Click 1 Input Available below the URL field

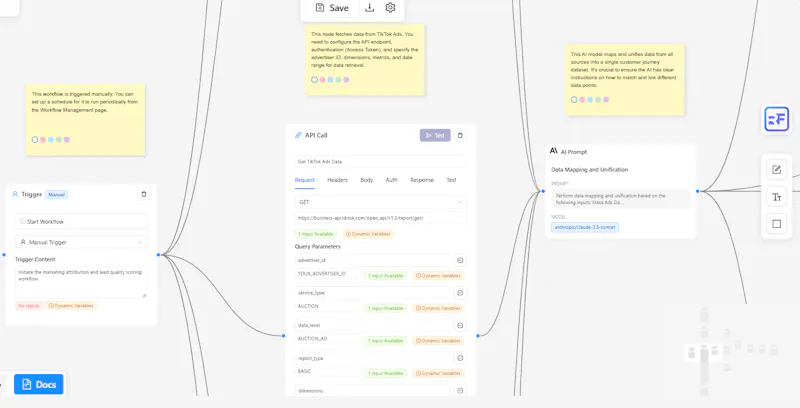point(316,234)
